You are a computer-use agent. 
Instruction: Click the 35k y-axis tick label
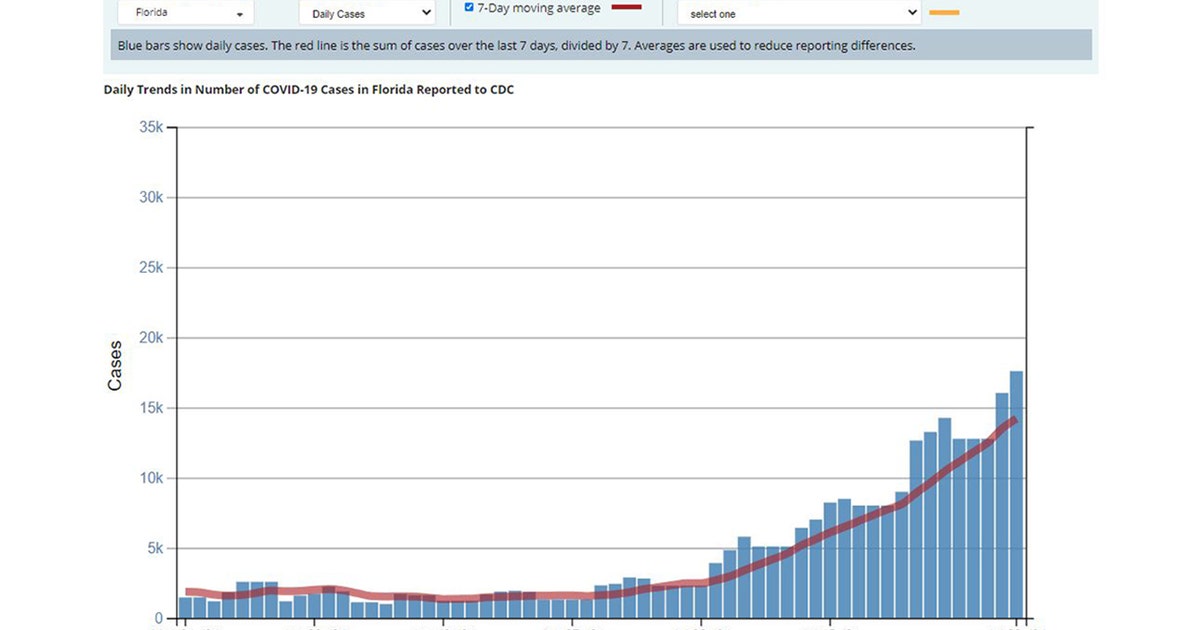[151, 128]
